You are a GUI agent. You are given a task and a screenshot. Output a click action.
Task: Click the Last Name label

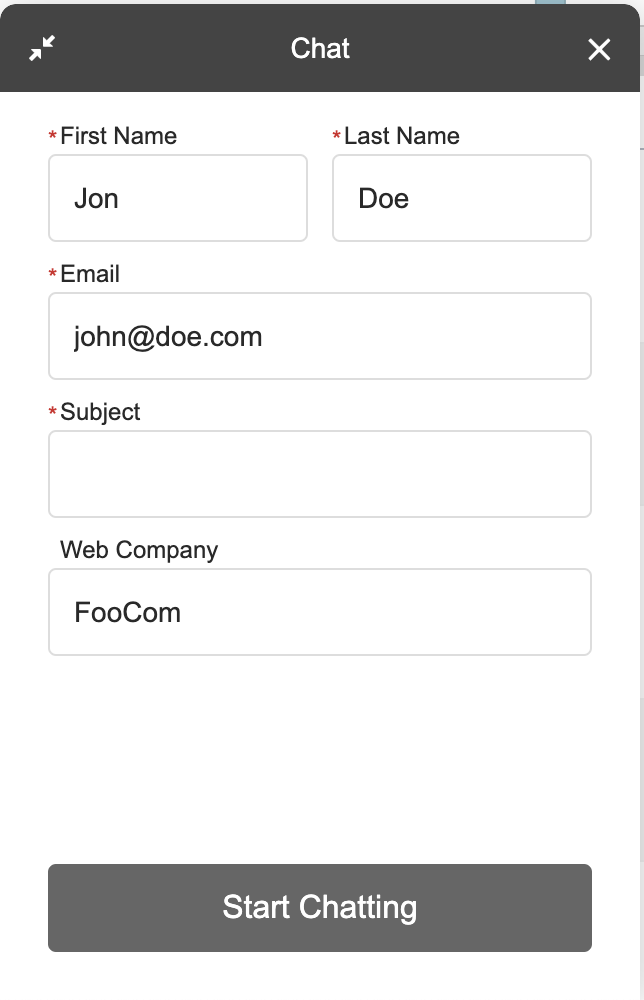401,136
